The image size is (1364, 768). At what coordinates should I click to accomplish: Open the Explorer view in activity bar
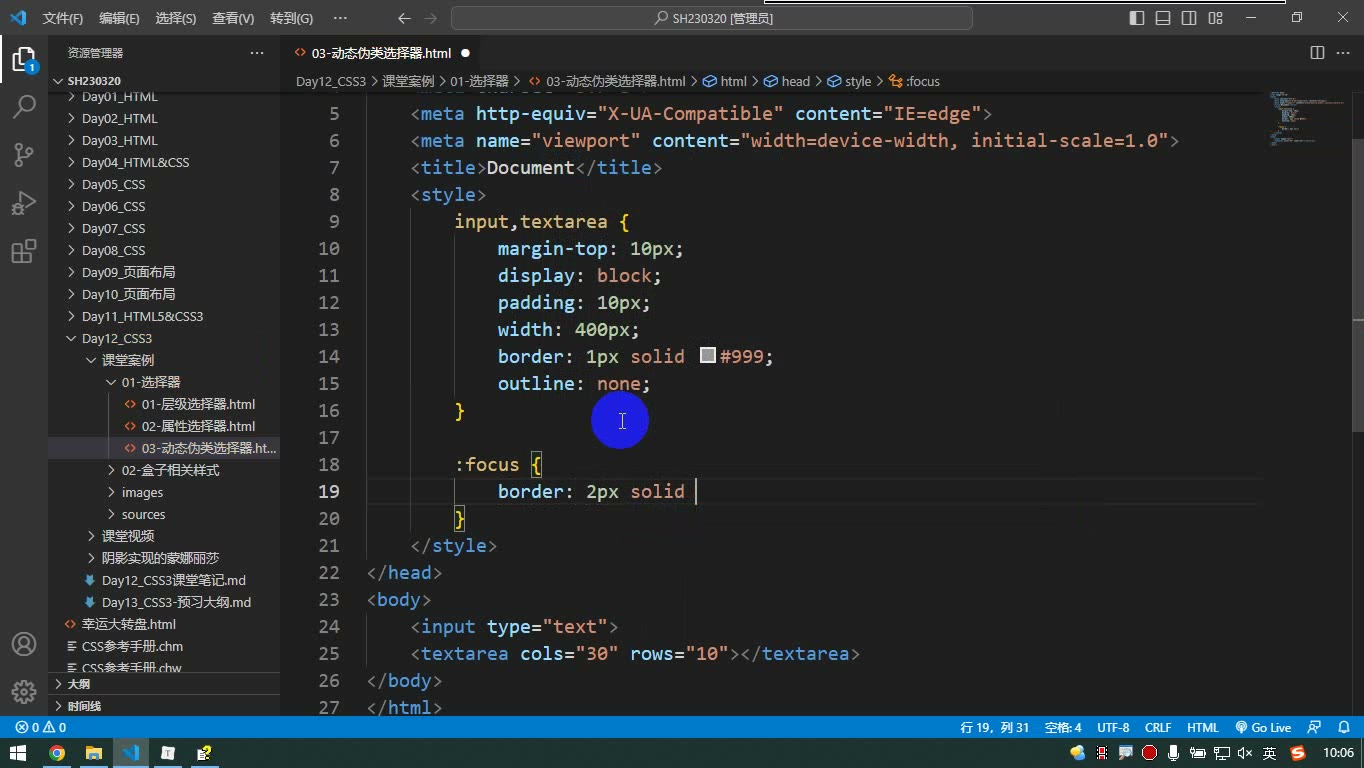click(x=24, y=59)
